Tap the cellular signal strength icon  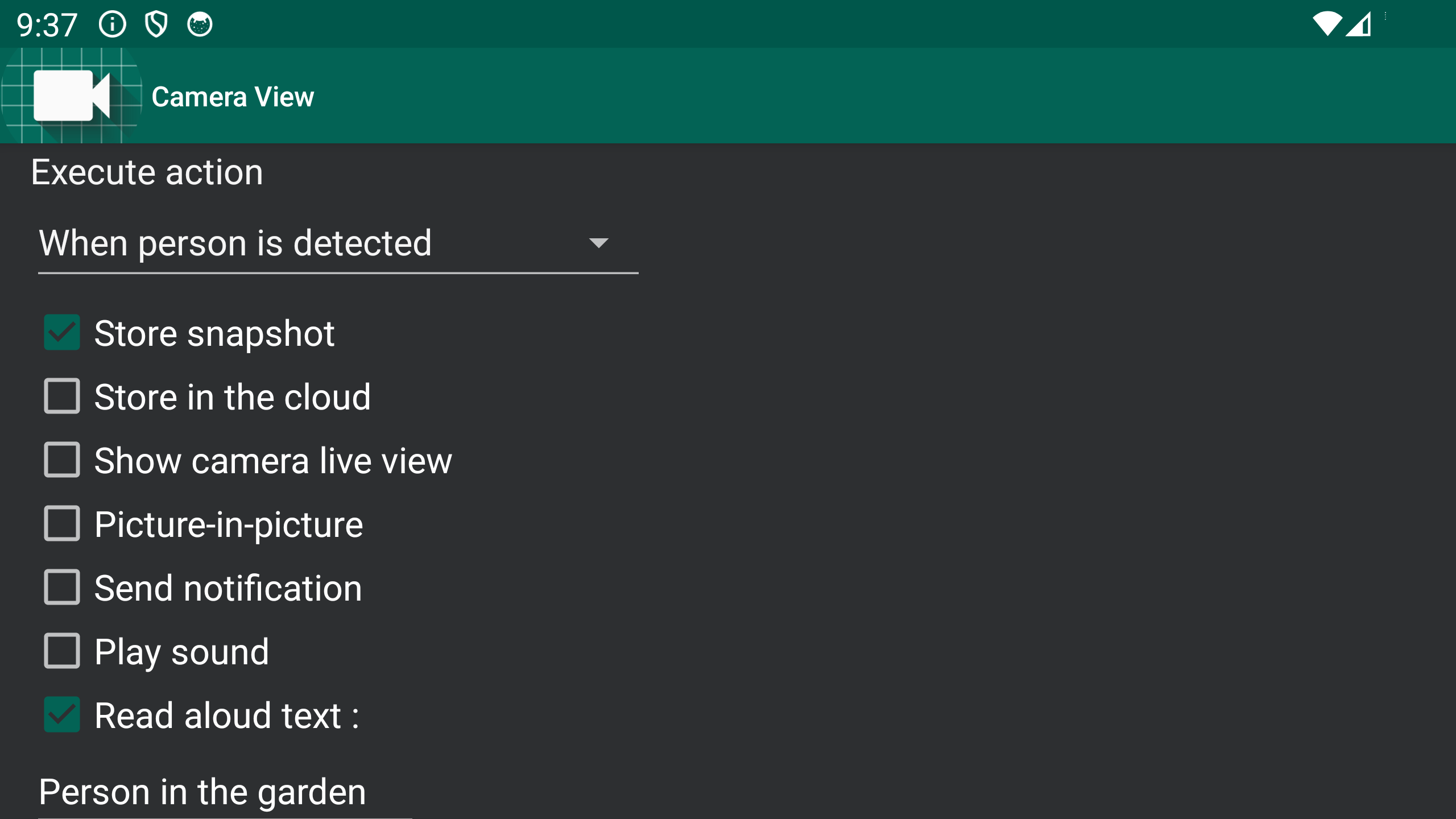tap(1359, 24)
